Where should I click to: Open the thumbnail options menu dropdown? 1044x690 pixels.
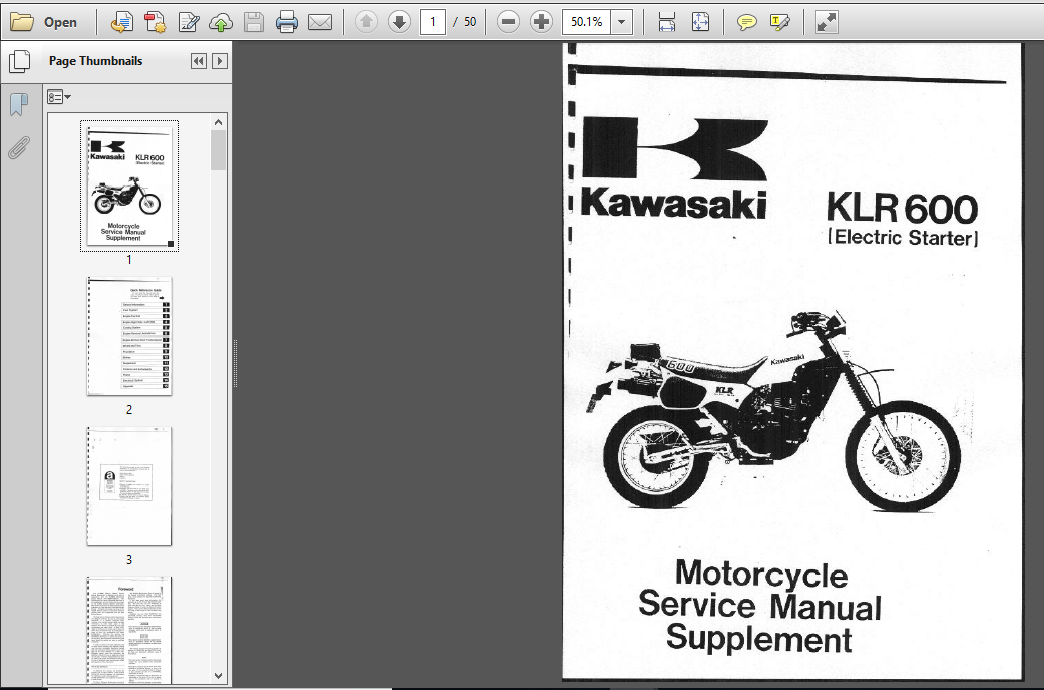[59, 97]
